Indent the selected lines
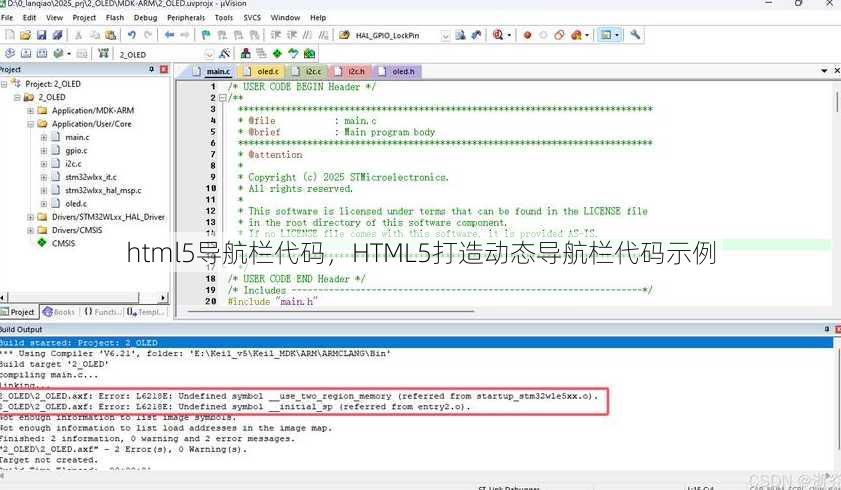841x490 pixels. point(276,35)
